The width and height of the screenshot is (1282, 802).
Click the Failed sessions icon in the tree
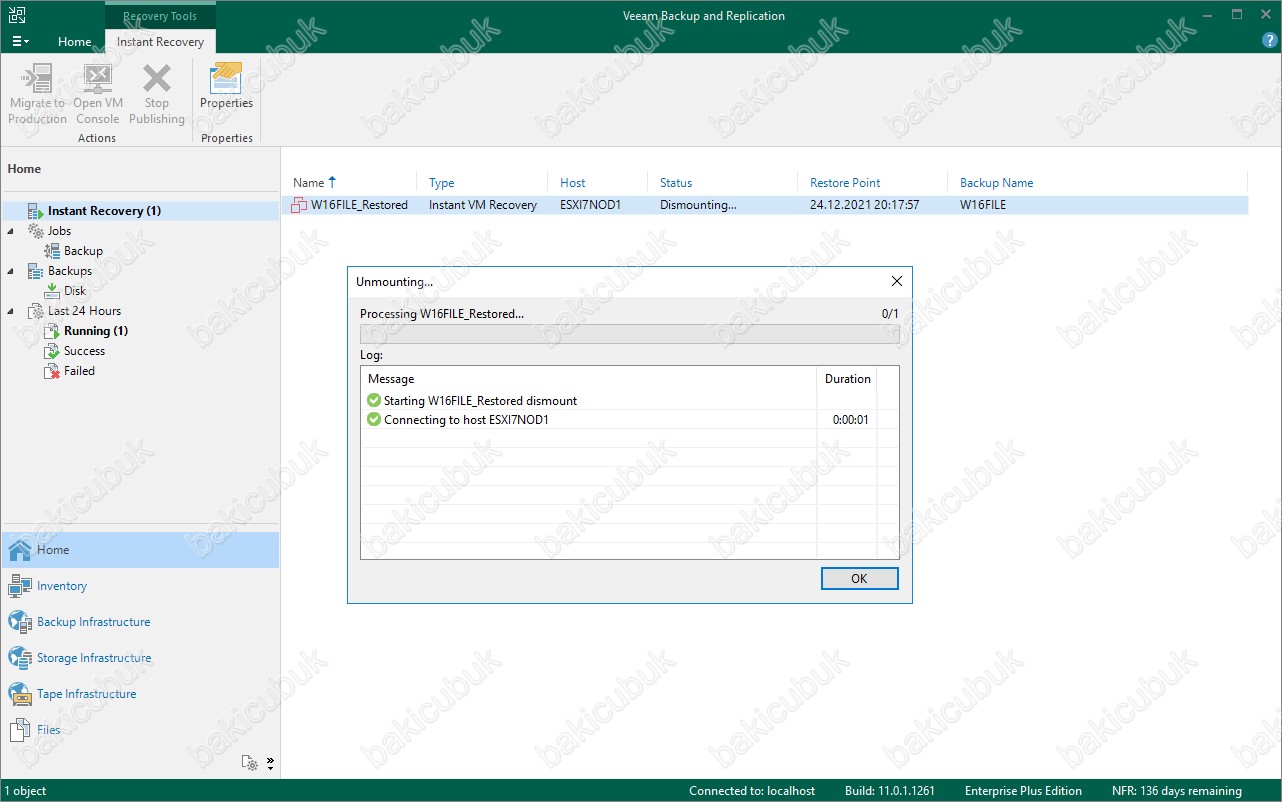click(52, 371)
